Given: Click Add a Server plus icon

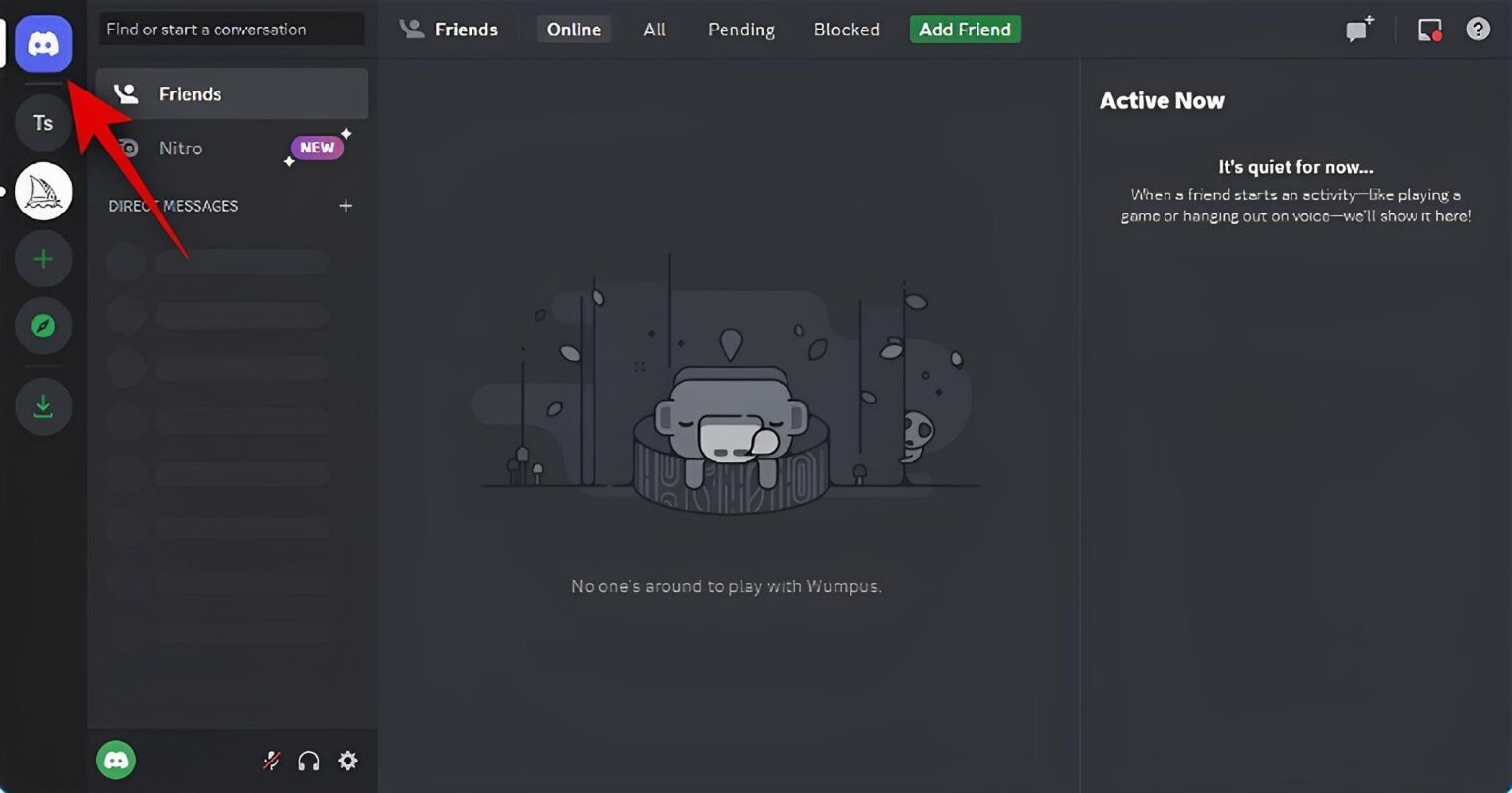Looking at the screenshot, I should [x=43, y=259].
